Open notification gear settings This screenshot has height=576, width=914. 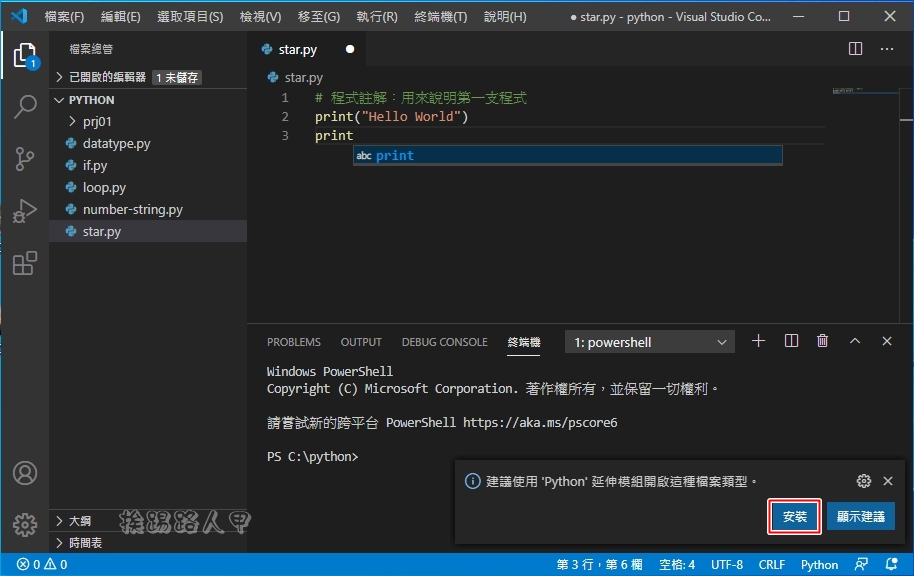click(x=864, y=481)
